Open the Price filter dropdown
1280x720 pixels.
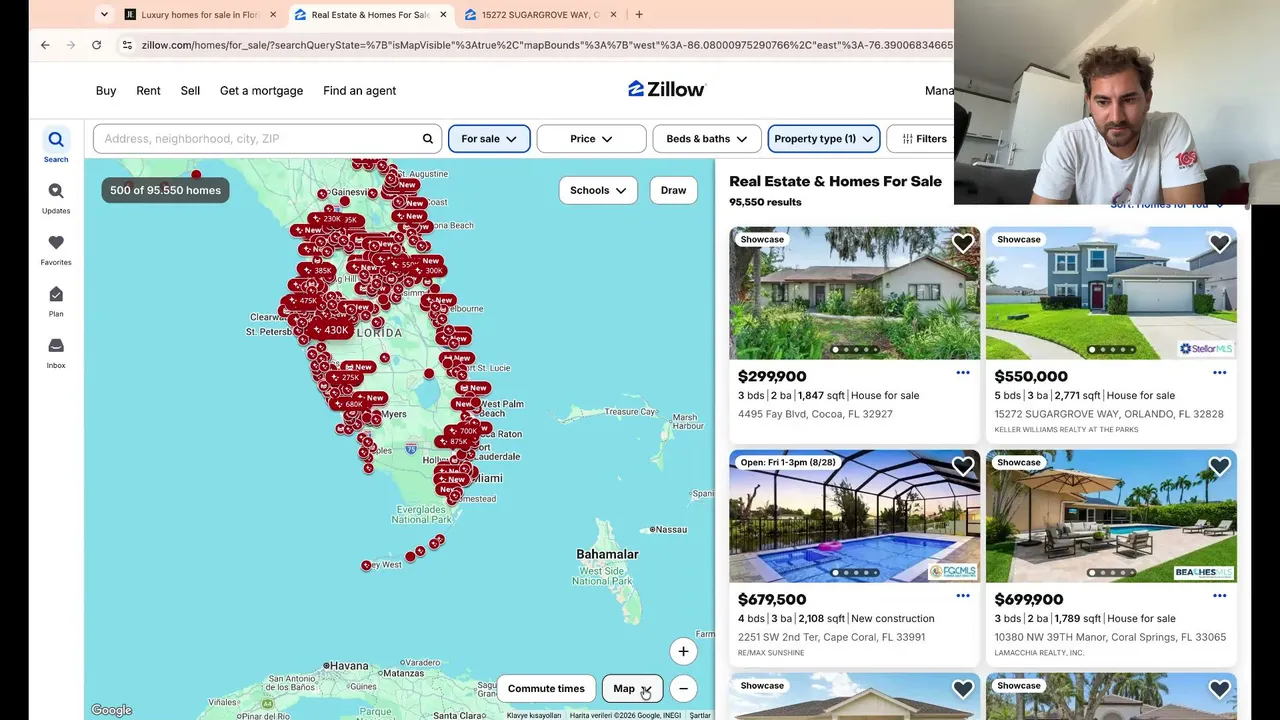(592, 139)
